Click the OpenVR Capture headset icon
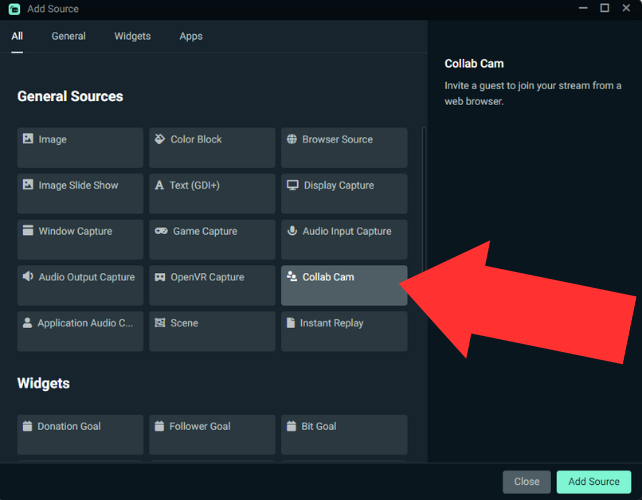Screen dimensions: 642x500 (160, 277)
